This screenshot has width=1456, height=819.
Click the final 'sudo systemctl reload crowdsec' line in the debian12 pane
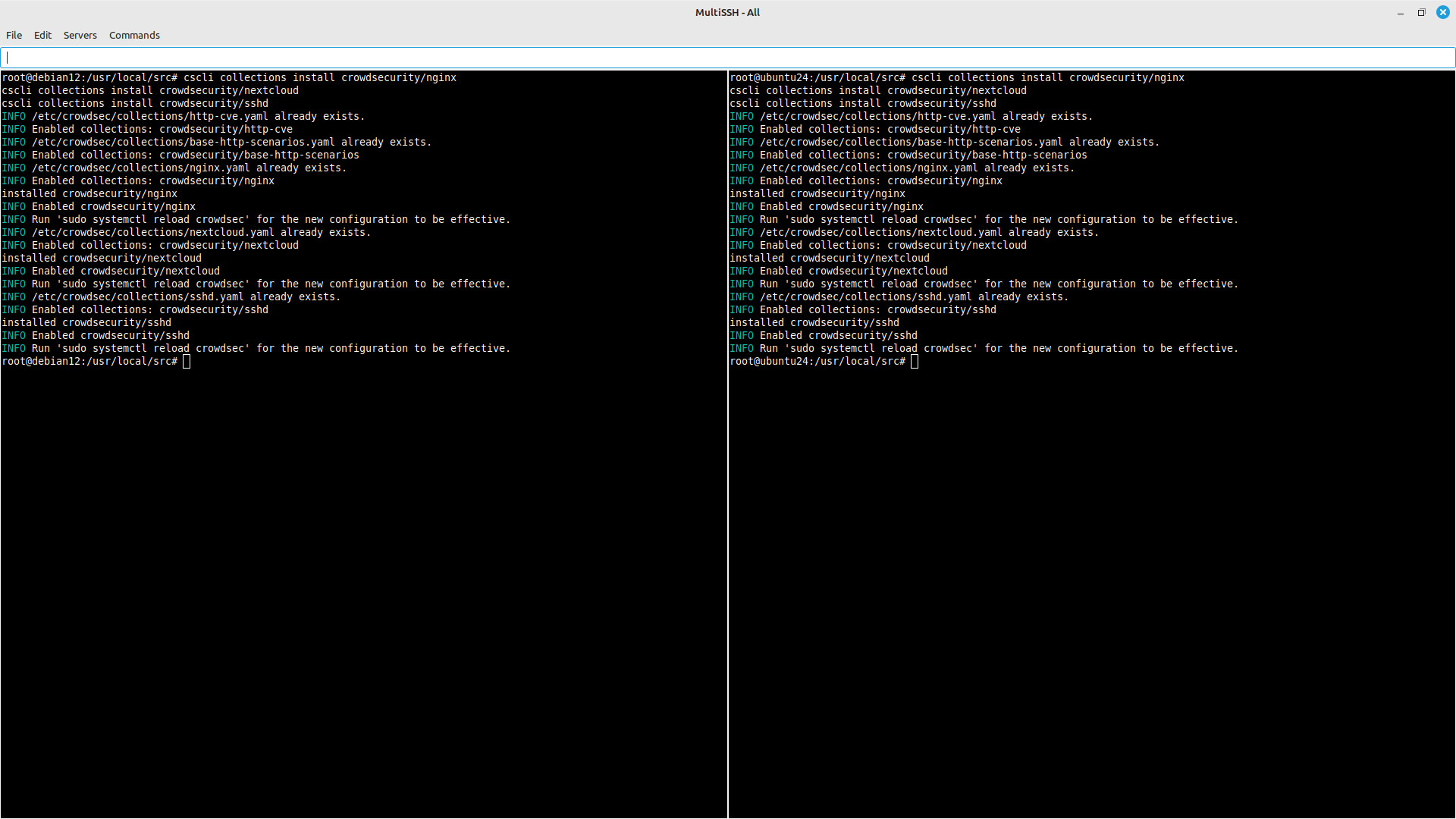point(256,348)
